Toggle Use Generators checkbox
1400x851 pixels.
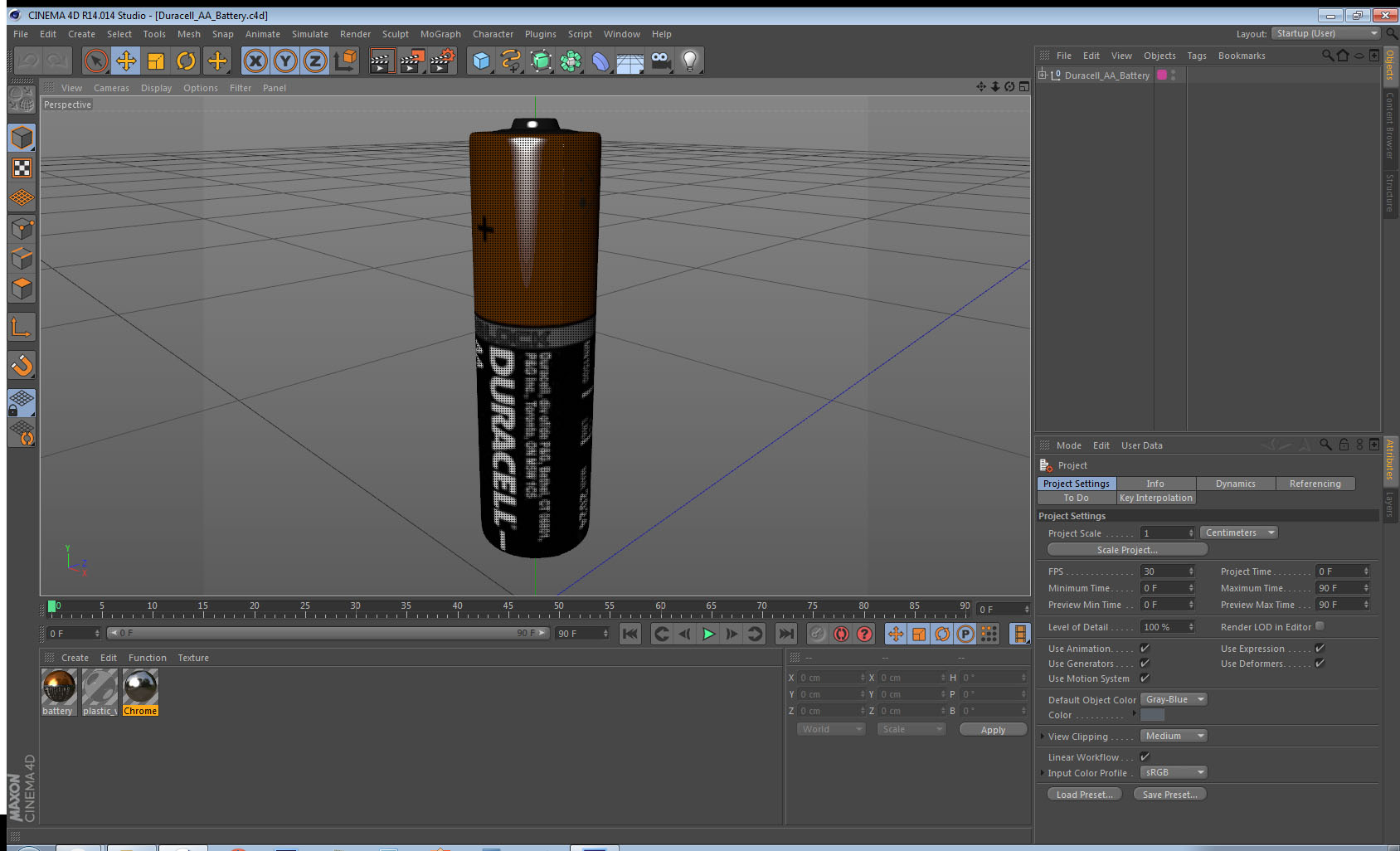1145,663
